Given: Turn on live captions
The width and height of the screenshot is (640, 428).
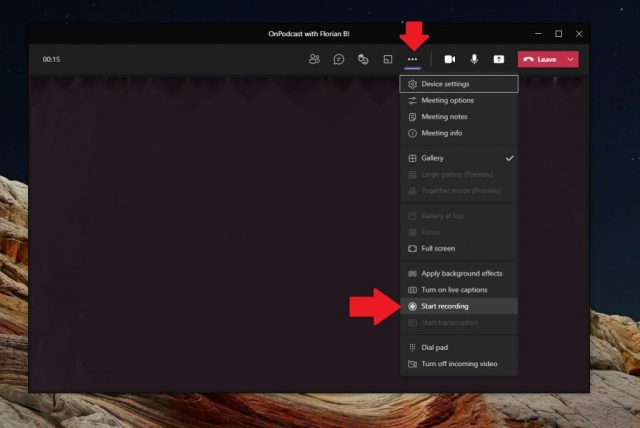Looking at the screenshot, I should point(459,290).
